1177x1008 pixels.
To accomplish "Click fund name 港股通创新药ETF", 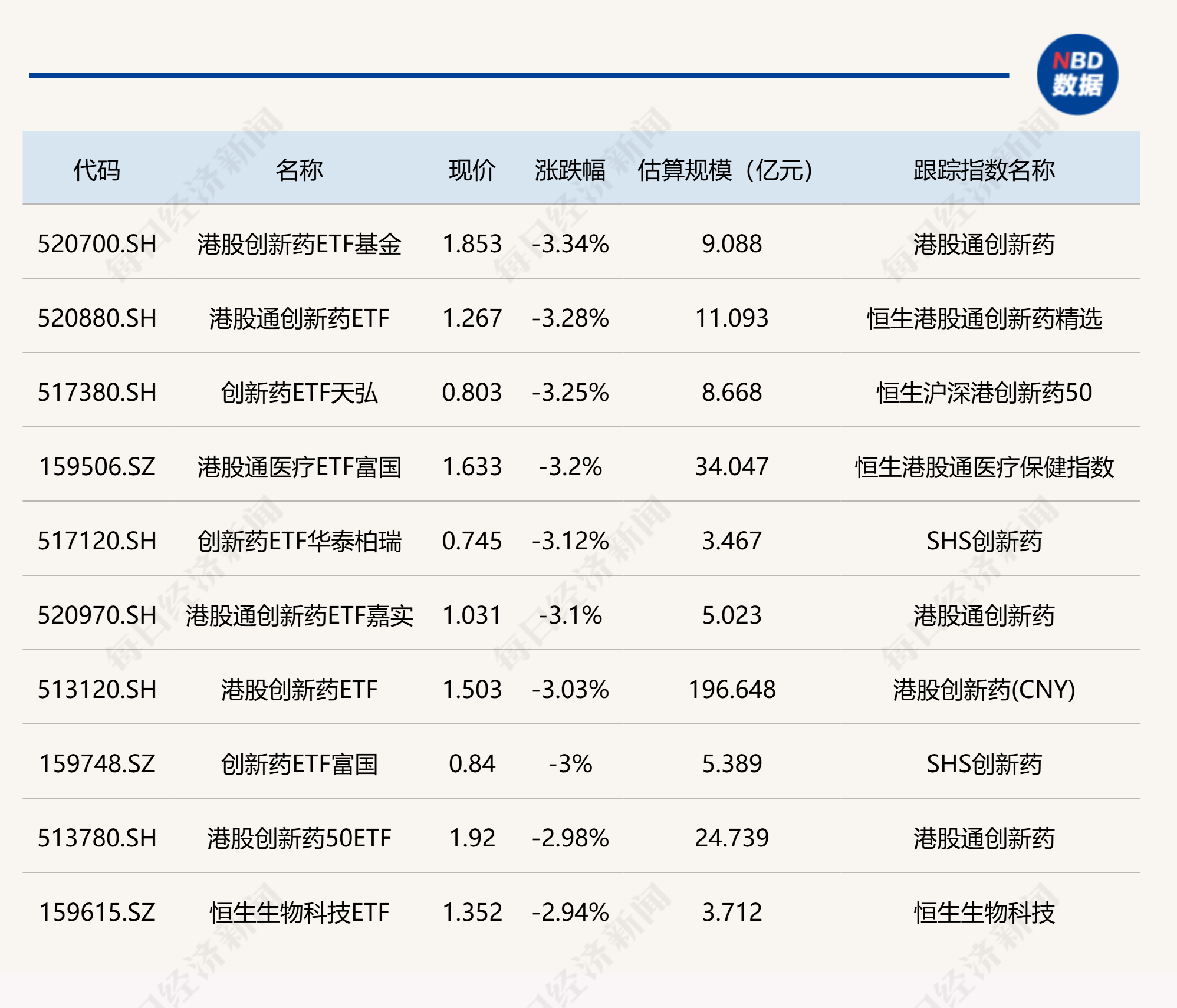I will 299,318.
